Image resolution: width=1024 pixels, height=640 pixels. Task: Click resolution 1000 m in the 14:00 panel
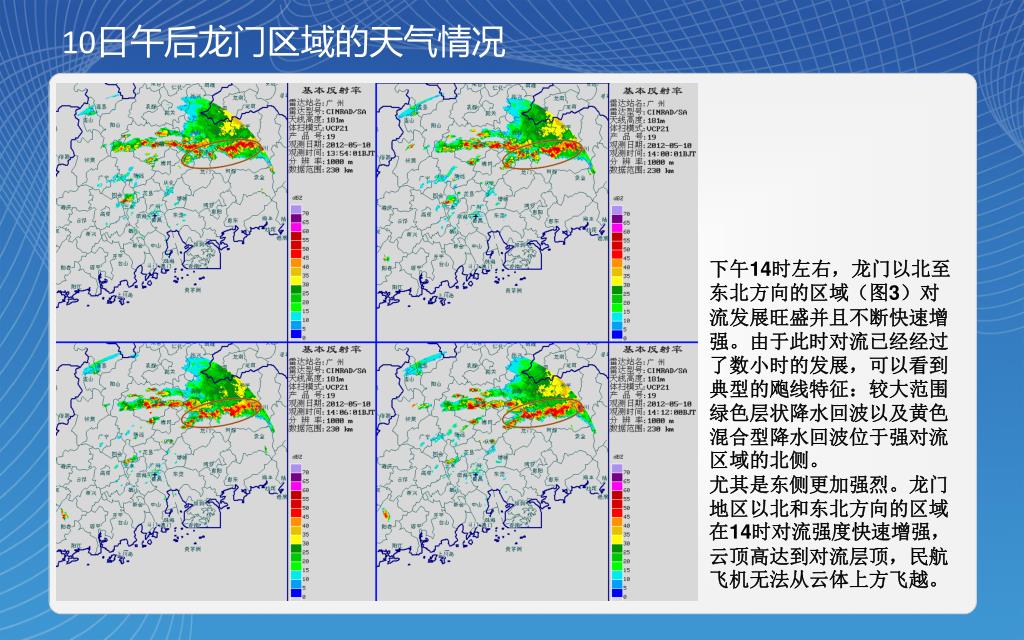click(660, 161)
